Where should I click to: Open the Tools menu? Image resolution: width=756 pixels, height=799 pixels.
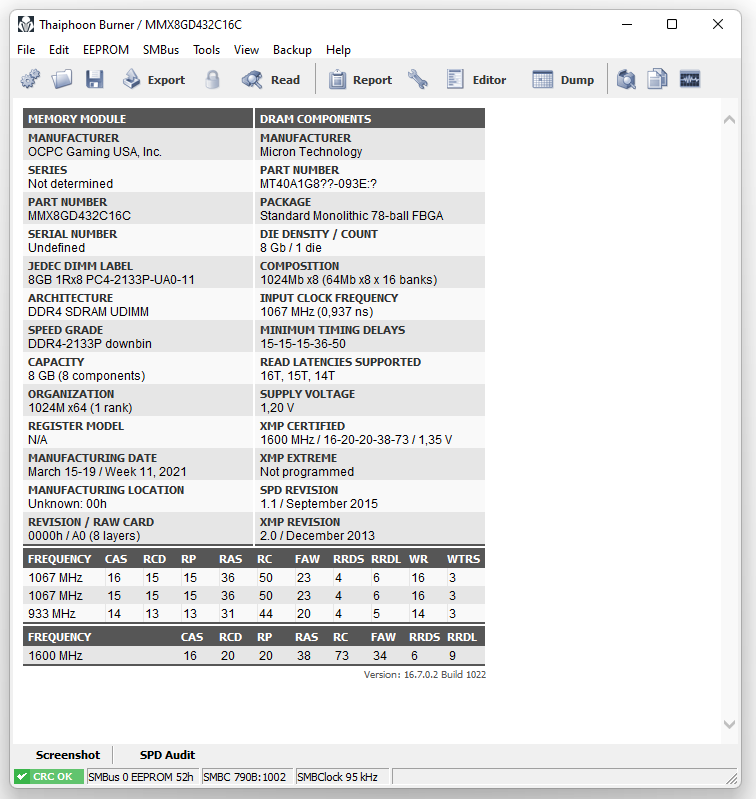pos(206,50)
